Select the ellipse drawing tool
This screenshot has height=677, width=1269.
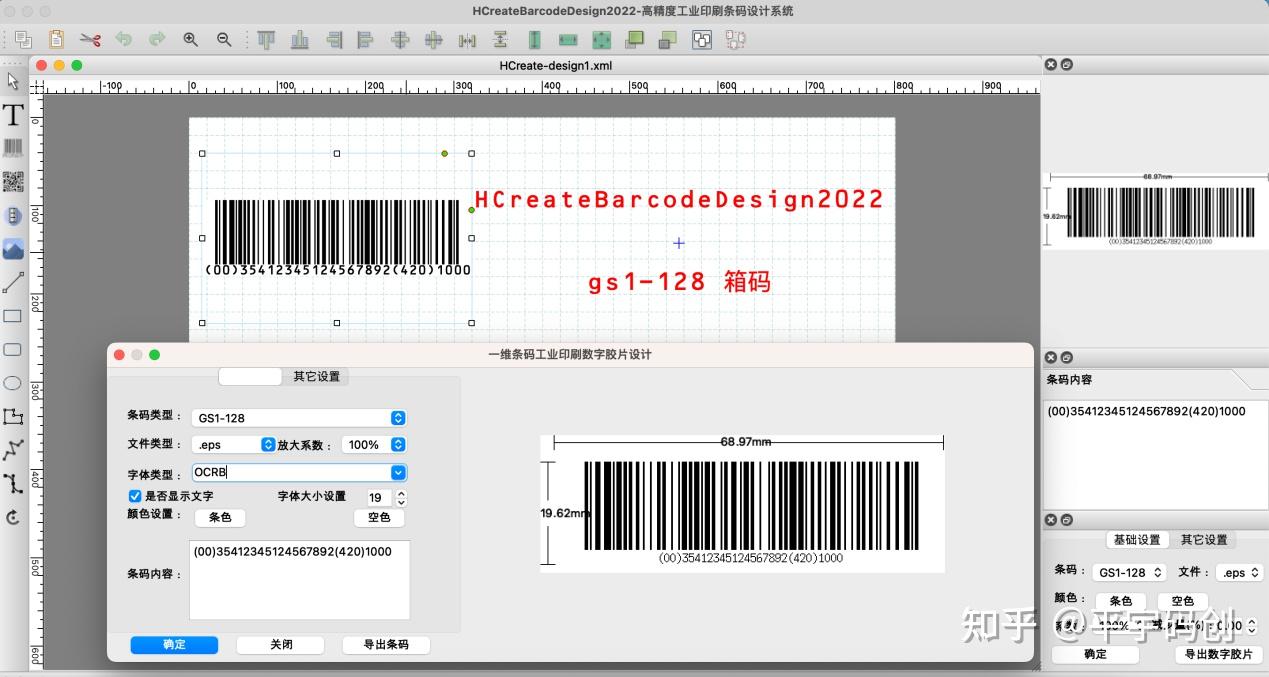[13, 383]
